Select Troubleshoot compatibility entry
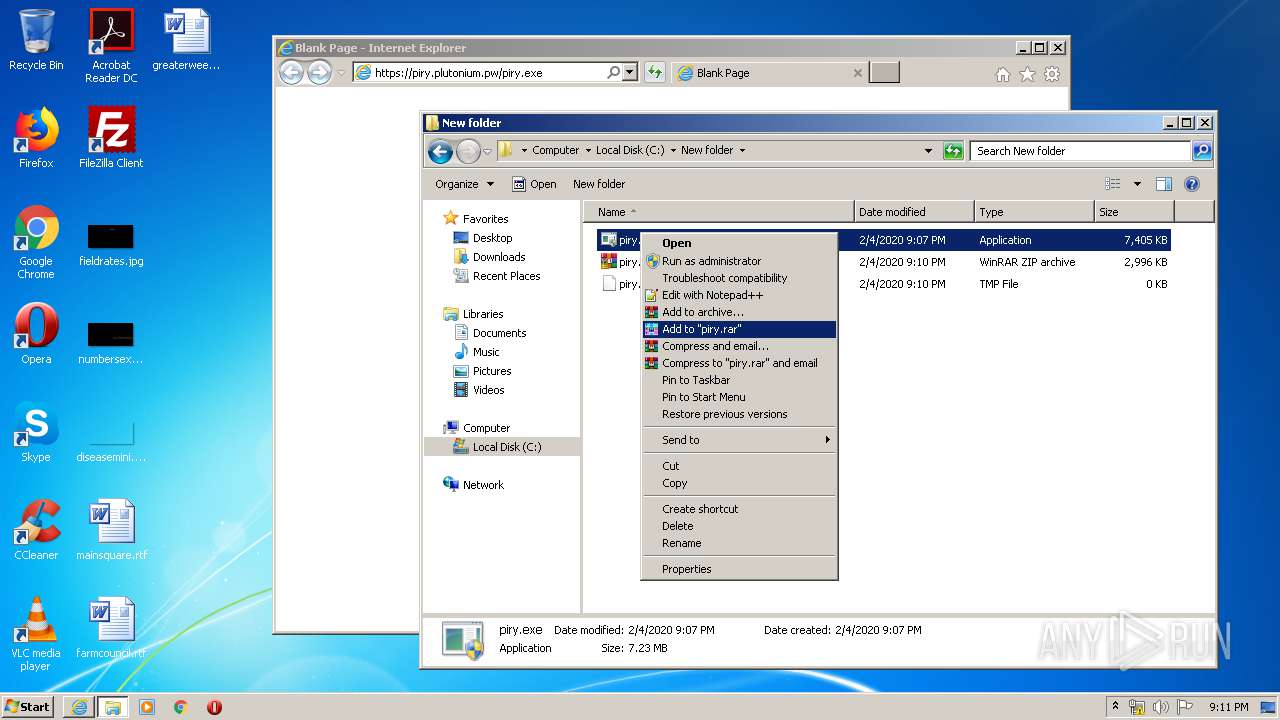 [739, 278]
